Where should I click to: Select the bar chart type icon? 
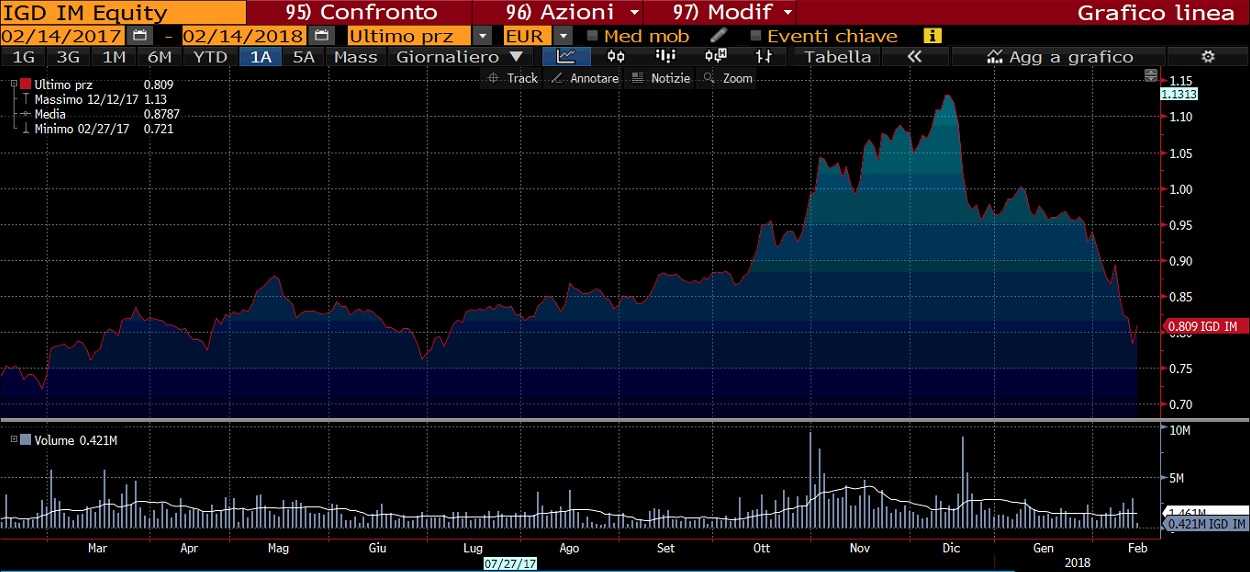click(x=666, y=56)
